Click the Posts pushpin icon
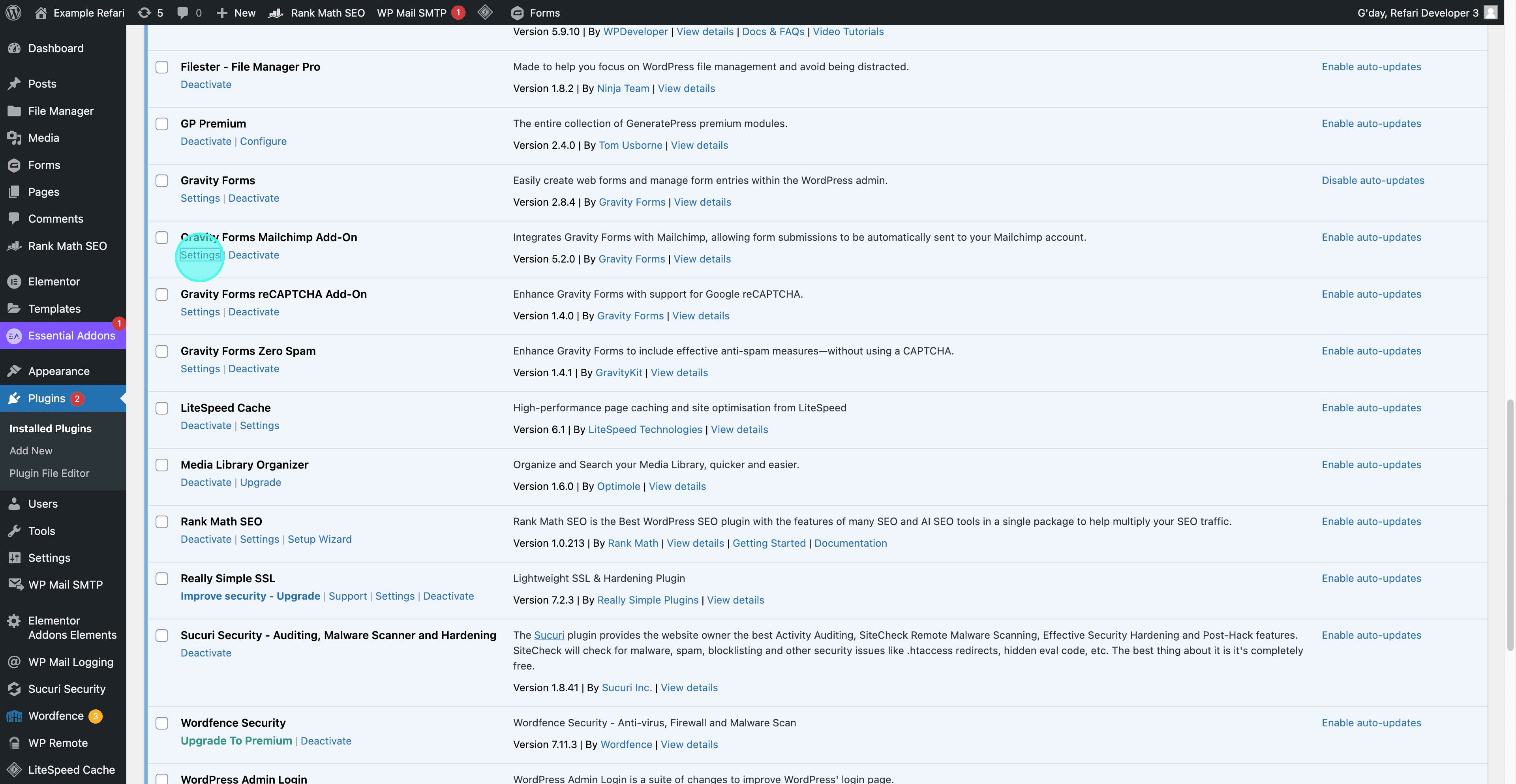This screenshot has width=1516, height=784. tap(14, 84)
